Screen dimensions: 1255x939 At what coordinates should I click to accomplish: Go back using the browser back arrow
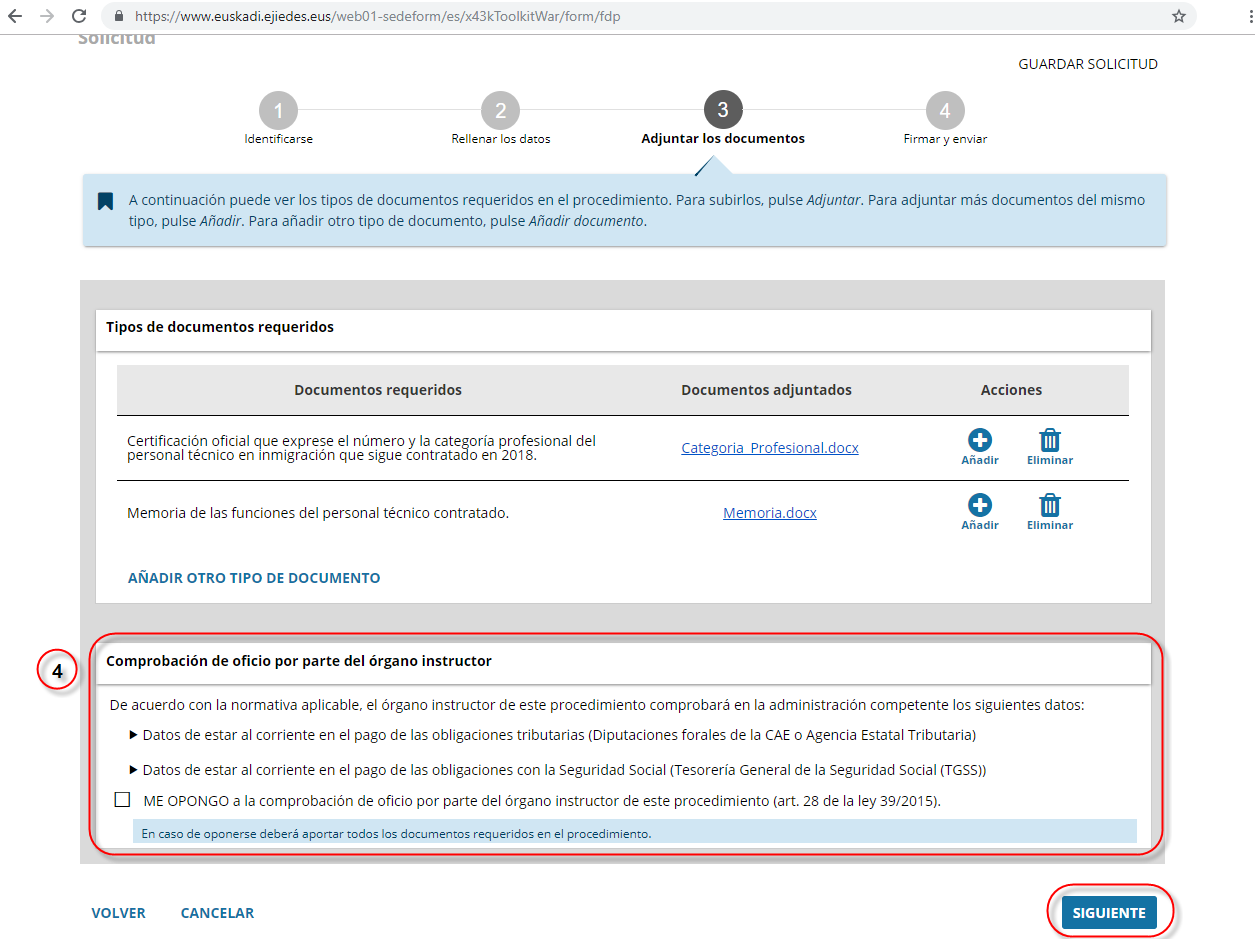(x=16, y=17)
